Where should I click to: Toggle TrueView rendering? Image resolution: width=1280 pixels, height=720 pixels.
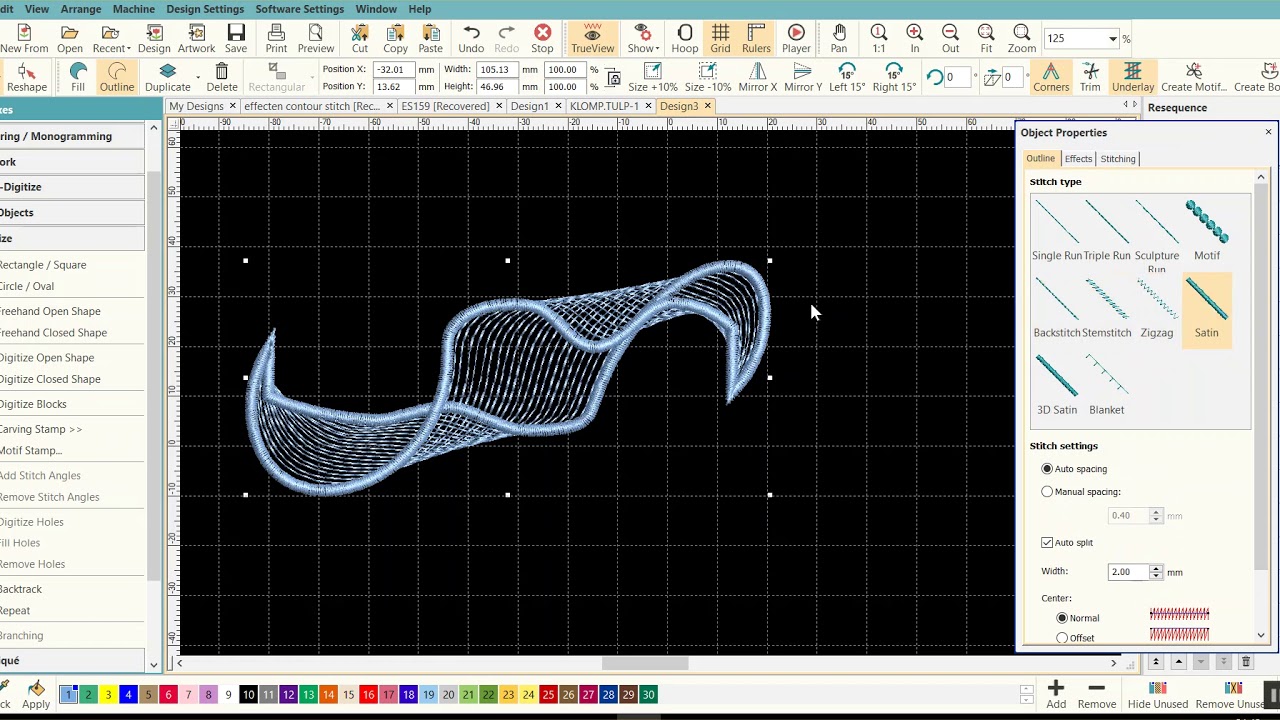592,38
